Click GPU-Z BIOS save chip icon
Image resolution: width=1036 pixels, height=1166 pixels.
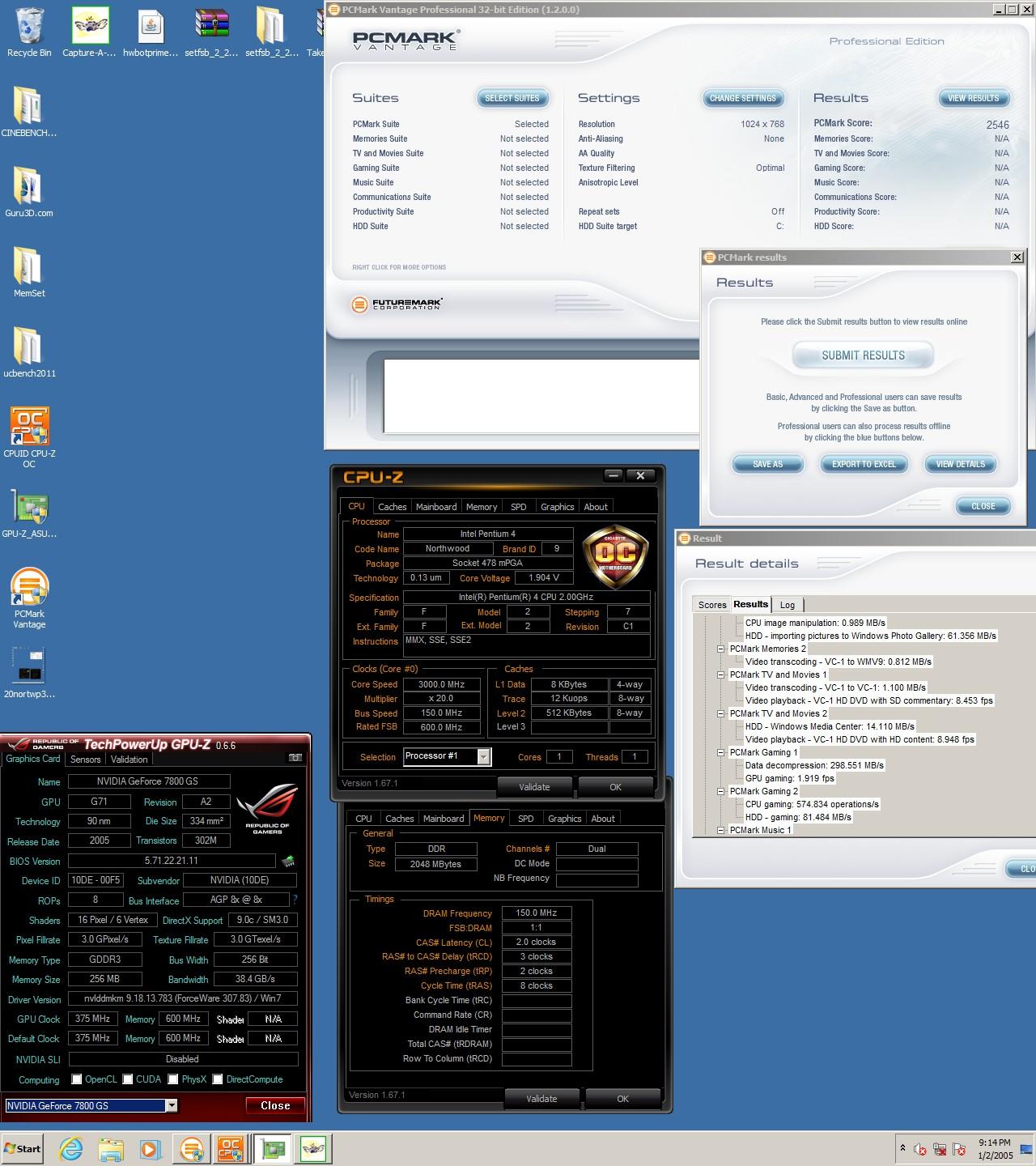(x=287, y=861)
